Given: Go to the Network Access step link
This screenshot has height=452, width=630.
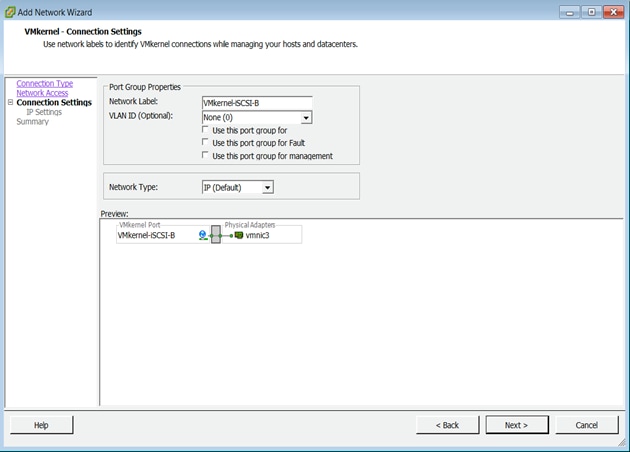Looking at the screenshot, I should click(42, 93).
